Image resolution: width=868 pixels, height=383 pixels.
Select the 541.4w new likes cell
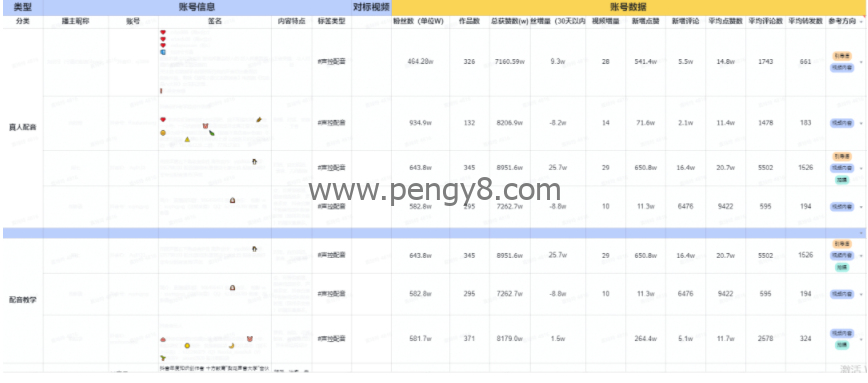point(645,62)
